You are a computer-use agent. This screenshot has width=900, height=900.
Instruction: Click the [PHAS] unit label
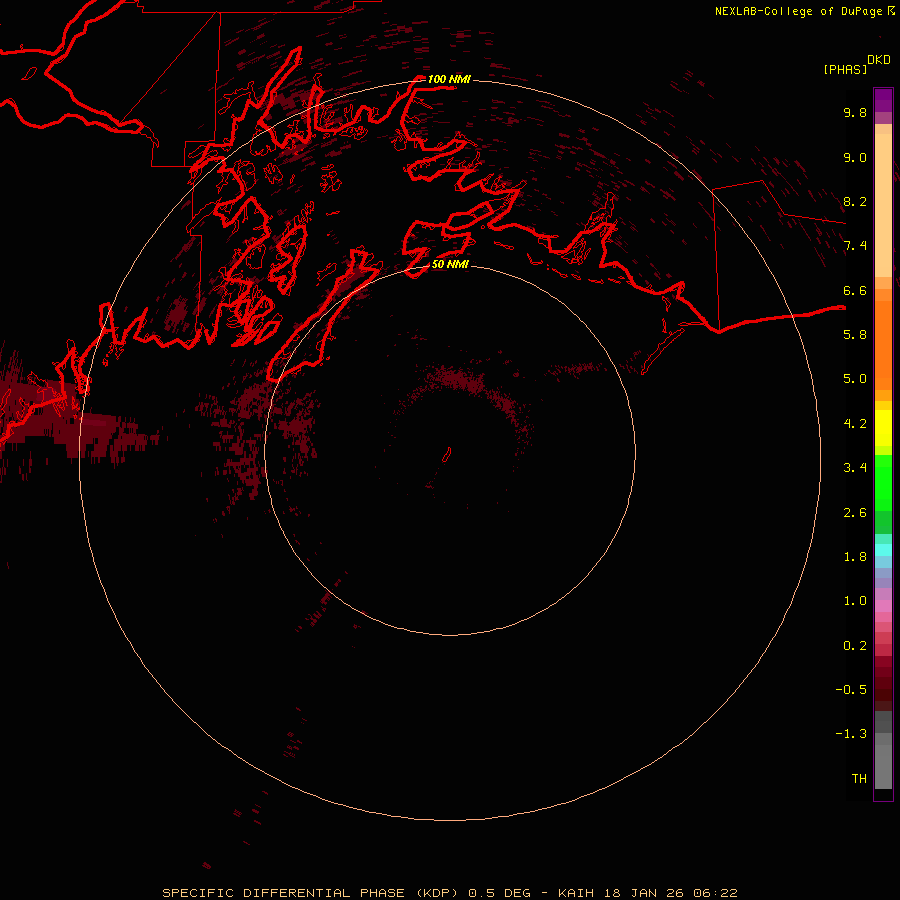[x=845, y=69]
